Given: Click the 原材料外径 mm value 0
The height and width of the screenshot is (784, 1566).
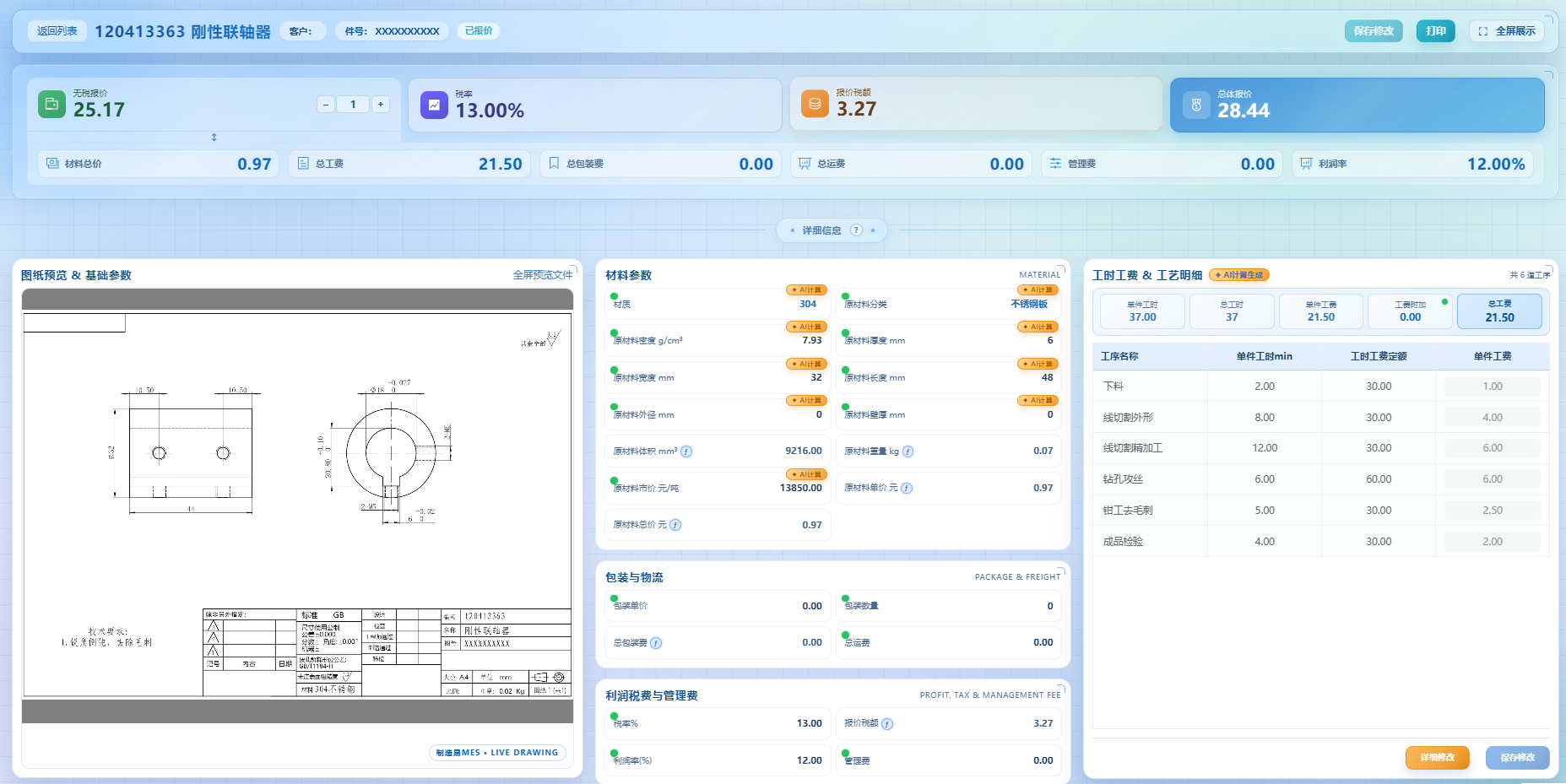Looking at the screenshot, I should tap(818, 414).
